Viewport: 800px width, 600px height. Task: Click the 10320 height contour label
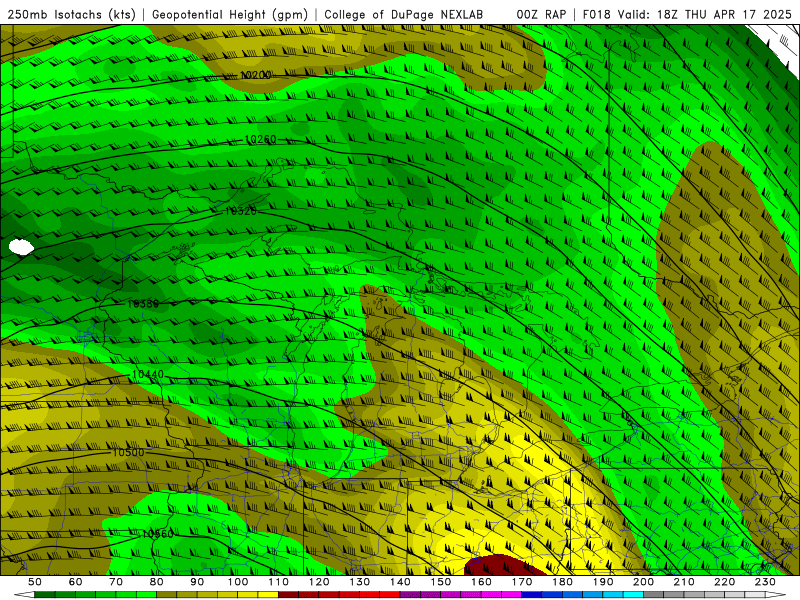click(241, 211)
